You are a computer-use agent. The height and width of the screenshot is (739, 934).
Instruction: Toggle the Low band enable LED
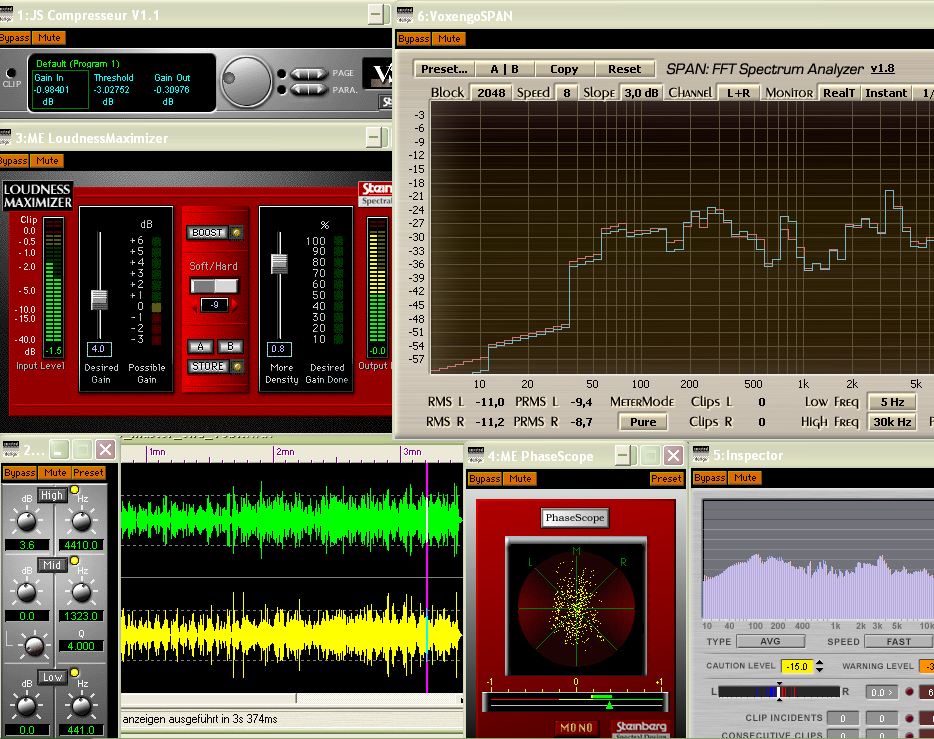coord(74,672)
